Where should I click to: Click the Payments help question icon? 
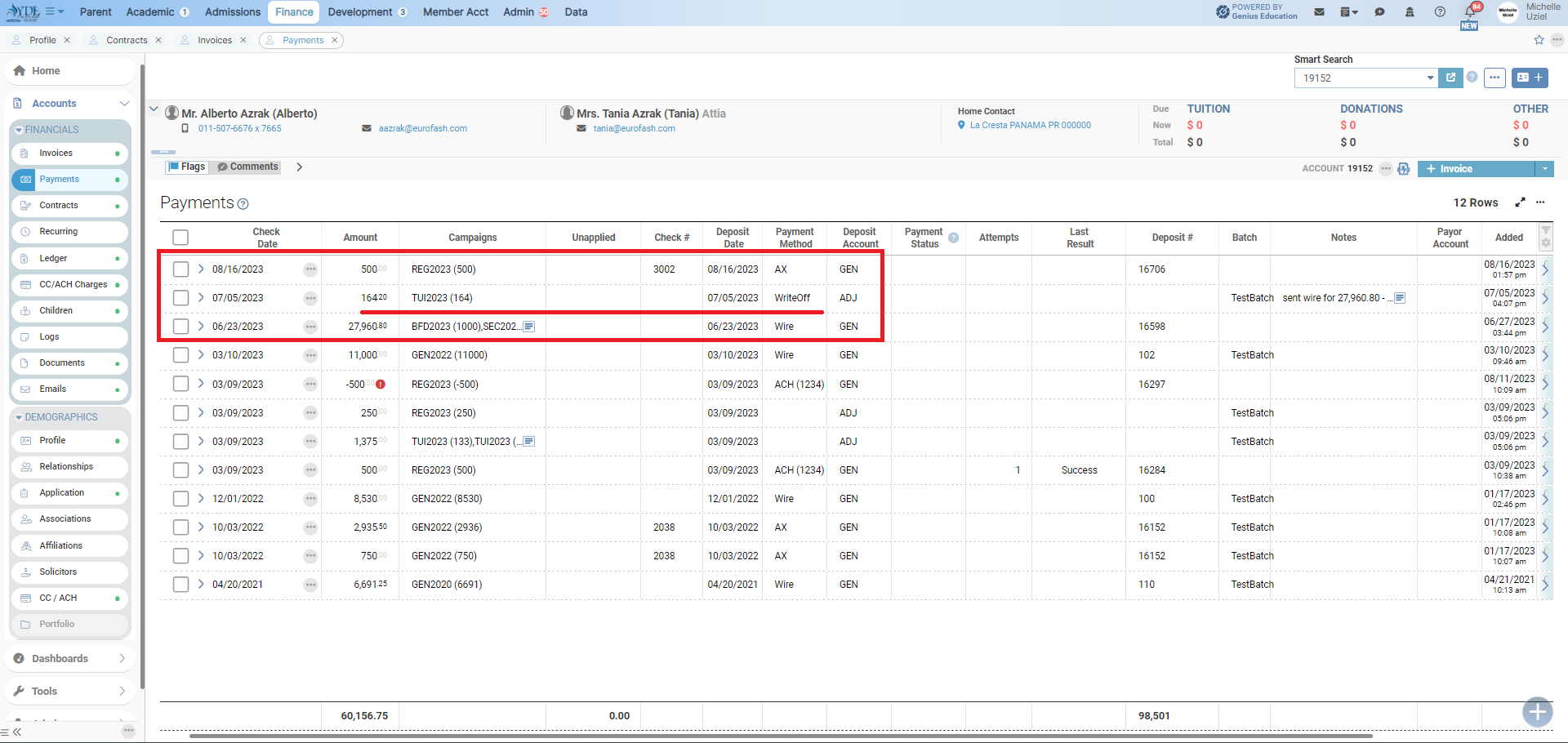(243, 204)
